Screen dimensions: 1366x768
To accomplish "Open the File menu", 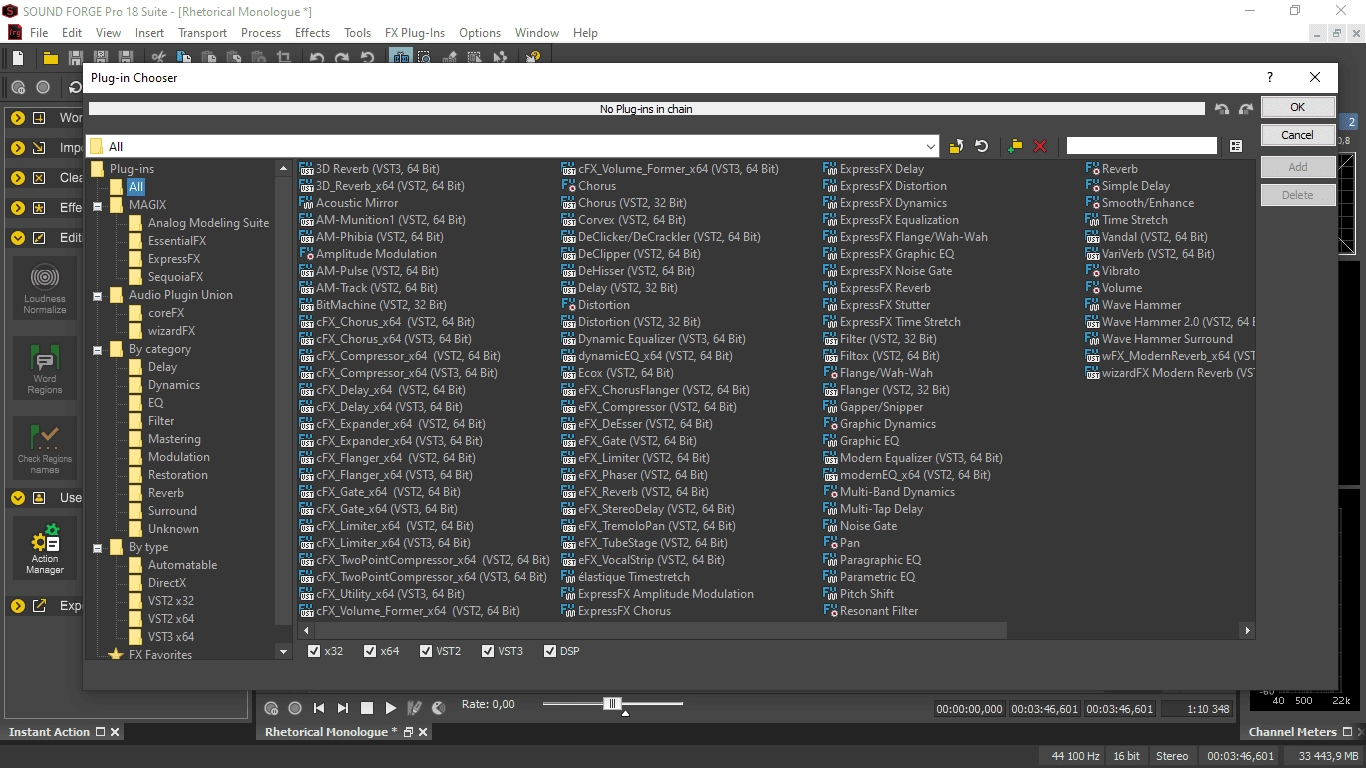I will pyautogui.click(x=39, y=32).
